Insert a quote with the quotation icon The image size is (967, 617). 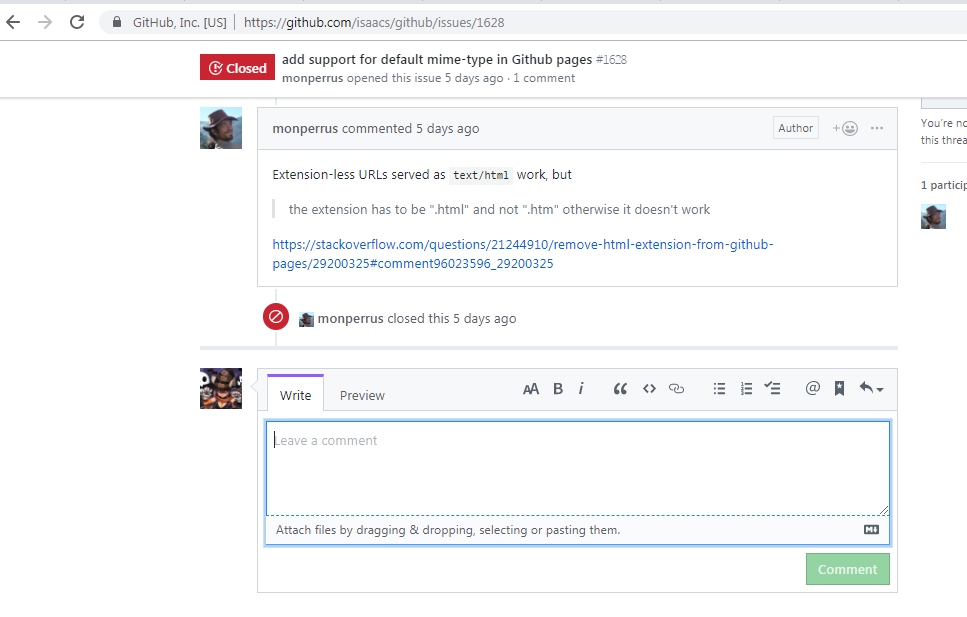click(x=620, y=389)
